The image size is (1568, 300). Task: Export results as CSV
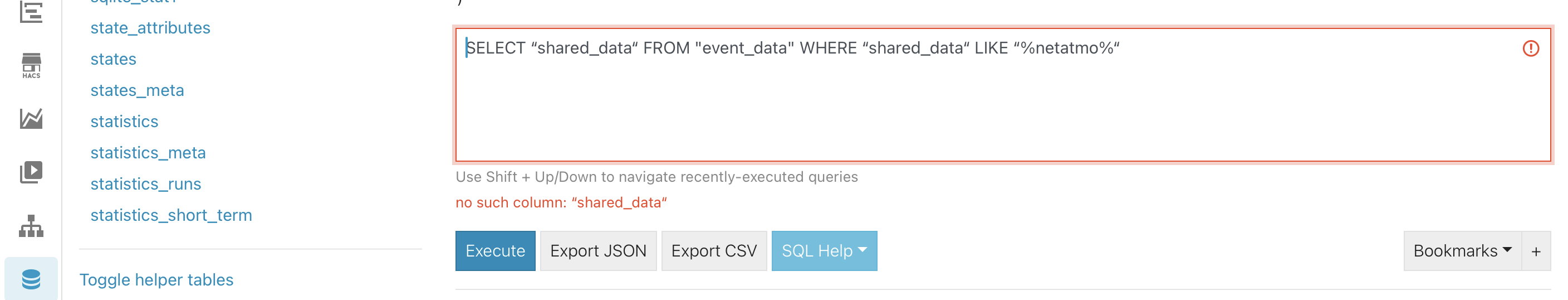[714, 251]
